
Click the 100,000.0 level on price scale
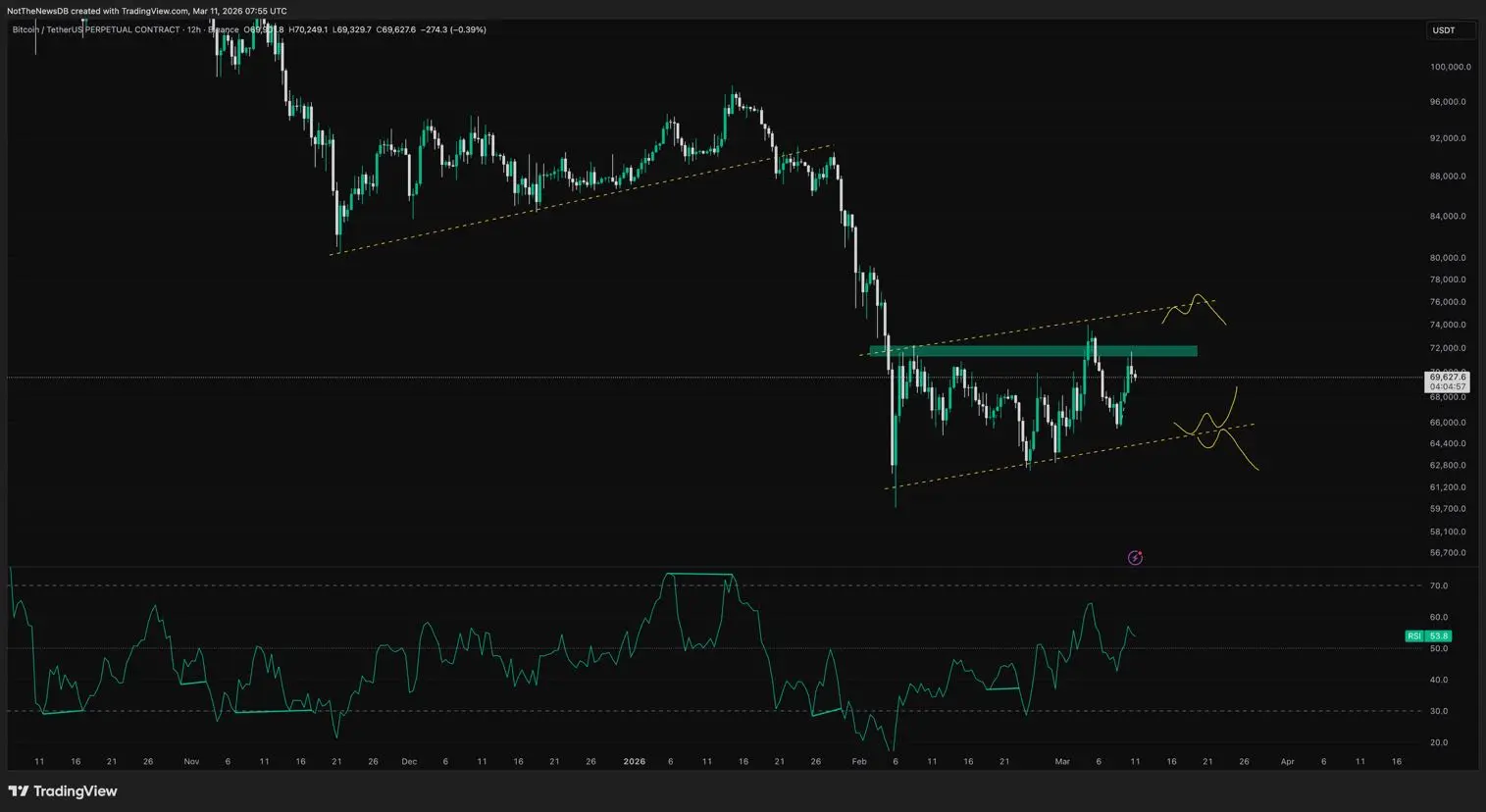pos(1449,67)
